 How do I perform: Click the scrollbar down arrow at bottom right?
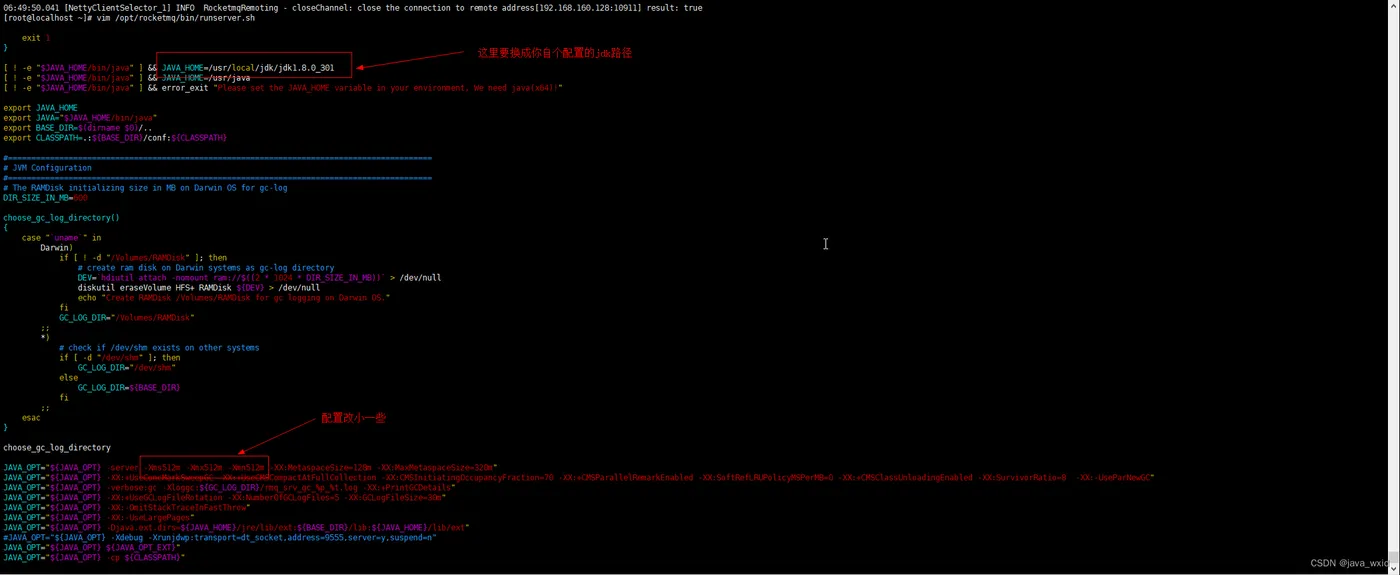pyautogui.click(x=1394, y=569)
